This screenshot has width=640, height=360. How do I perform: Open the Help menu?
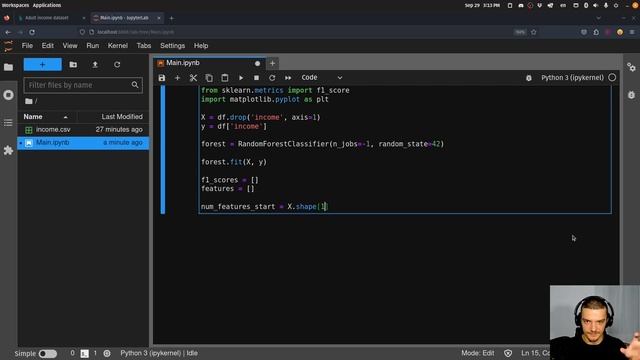201,46
